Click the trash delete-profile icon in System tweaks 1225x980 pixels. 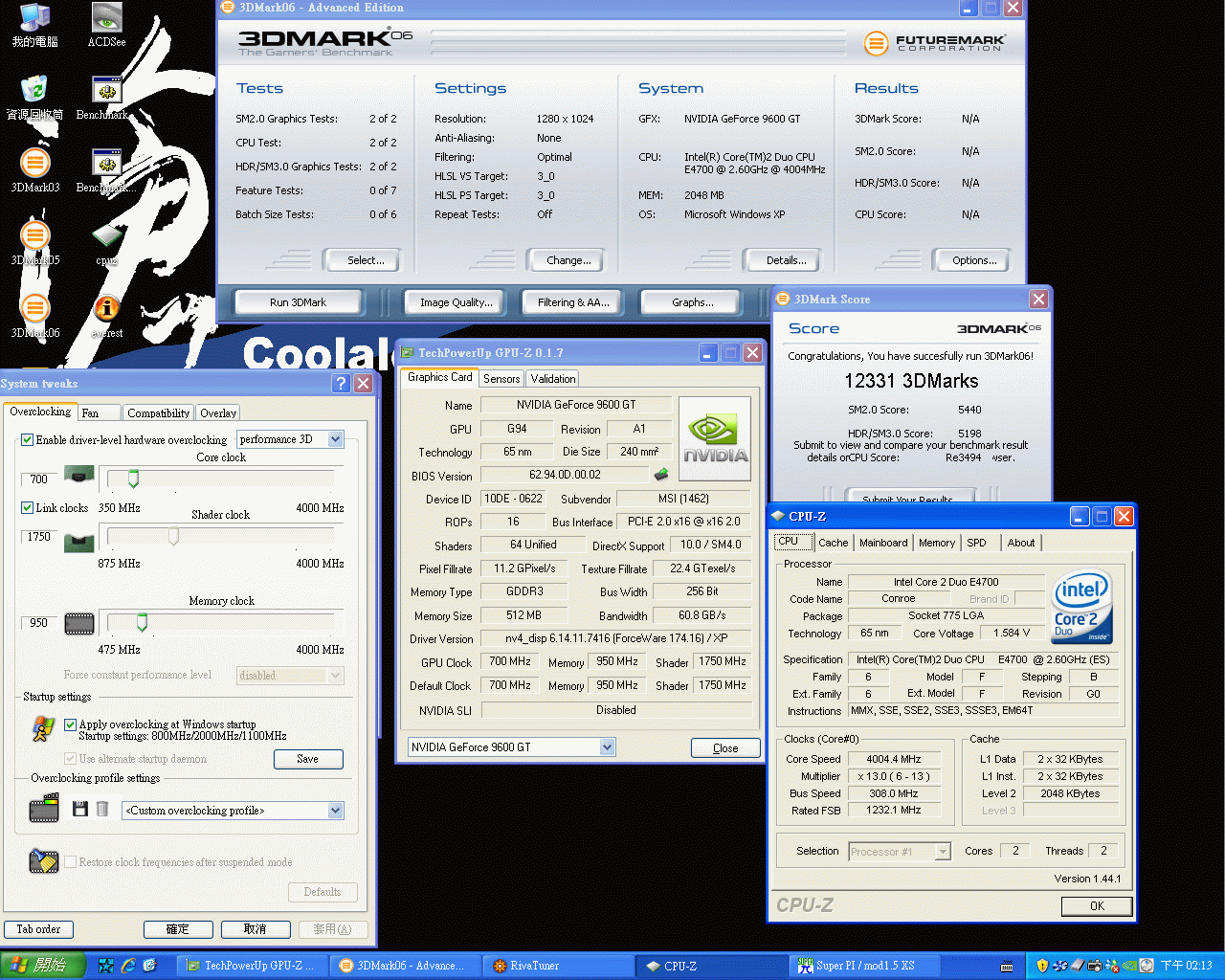(102, 810)
